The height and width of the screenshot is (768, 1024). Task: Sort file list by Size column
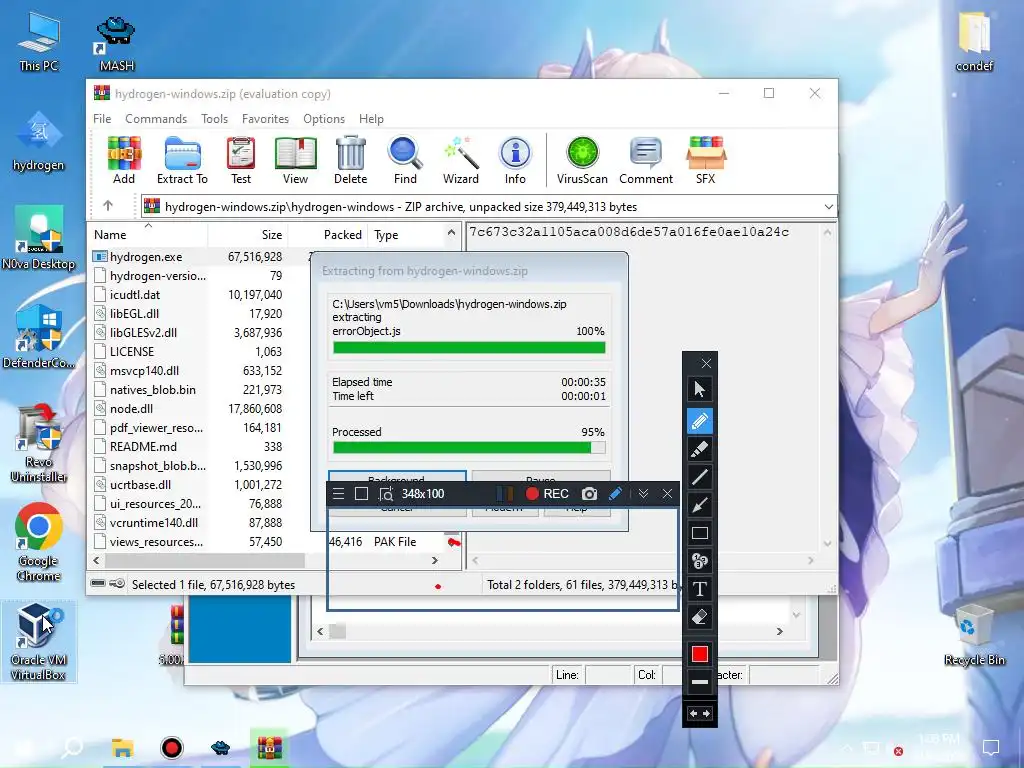click(248, 234)
